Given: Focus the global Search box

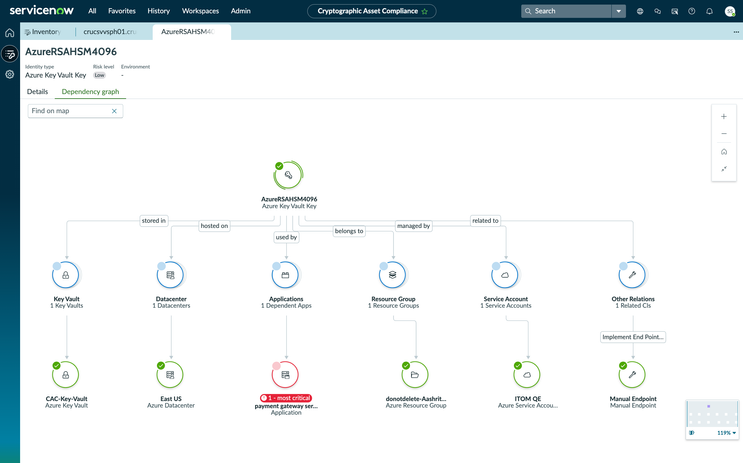Looking at the screenshot, I should 567,11.
